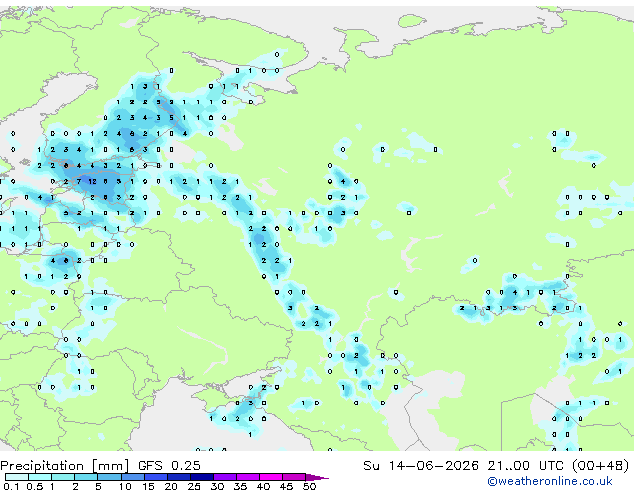Screen dimensions: 634x490
Task: Pick the 10–15 mm blue legend swatch
Action: pyautogui.click(x=133, y=477)
